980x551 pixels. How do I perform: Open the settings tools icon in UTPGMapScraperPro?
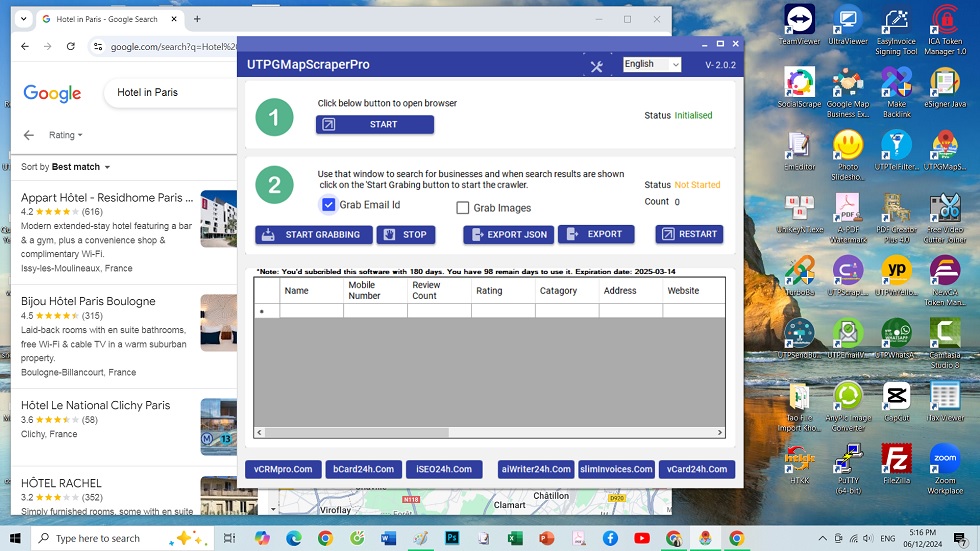click(597, 66)
